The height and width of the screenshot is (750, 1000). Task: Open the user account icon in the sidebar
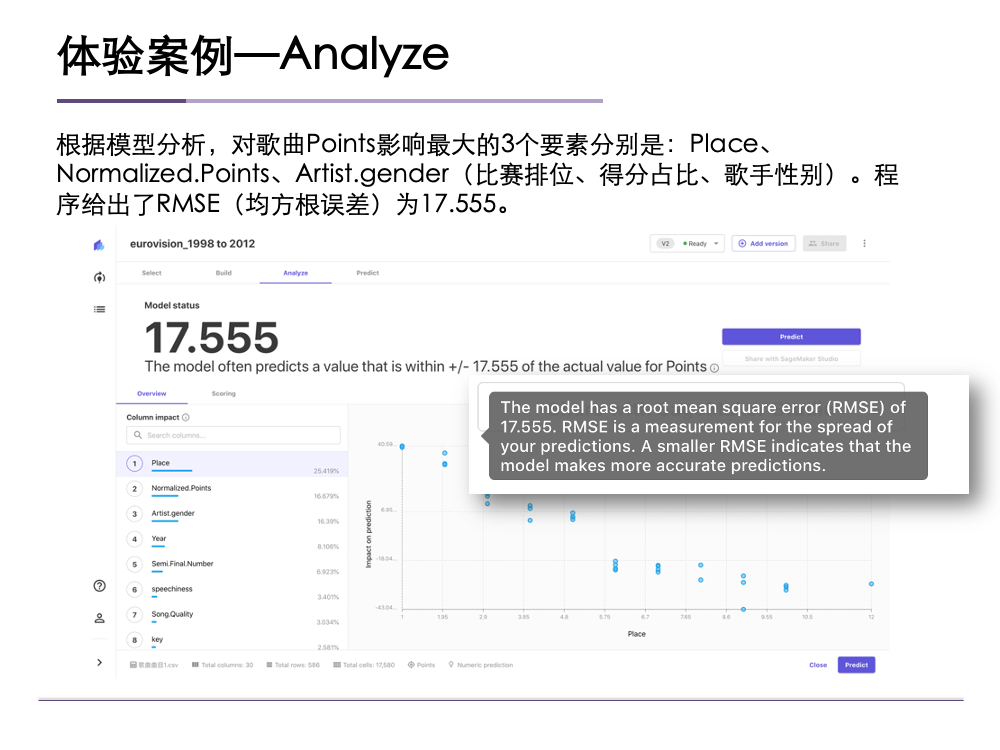click(x=99, y=618)
